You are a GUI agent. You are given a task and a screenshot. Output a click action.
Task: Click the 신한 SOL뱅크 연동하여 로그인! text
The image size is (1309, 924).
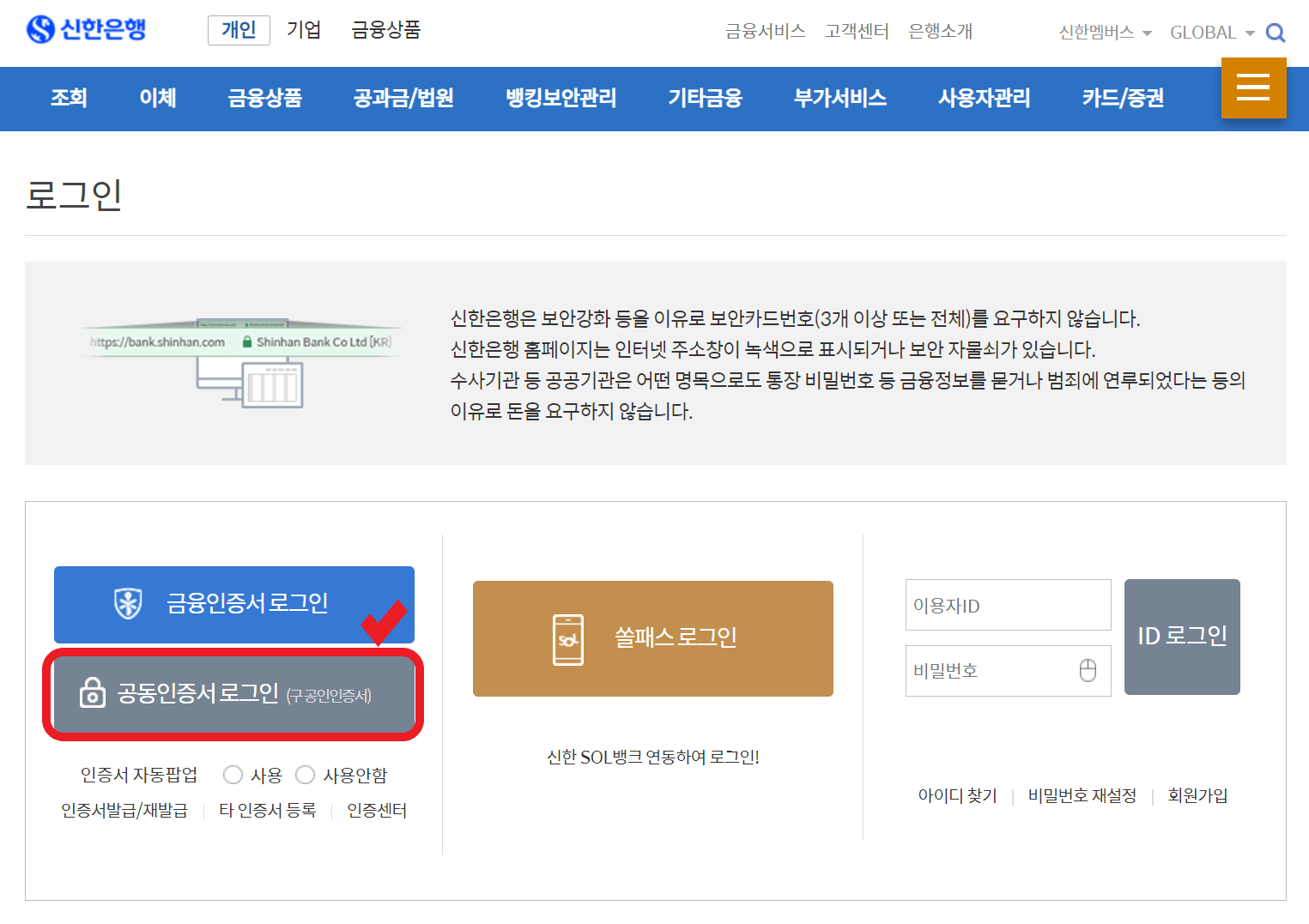[653, 758]
